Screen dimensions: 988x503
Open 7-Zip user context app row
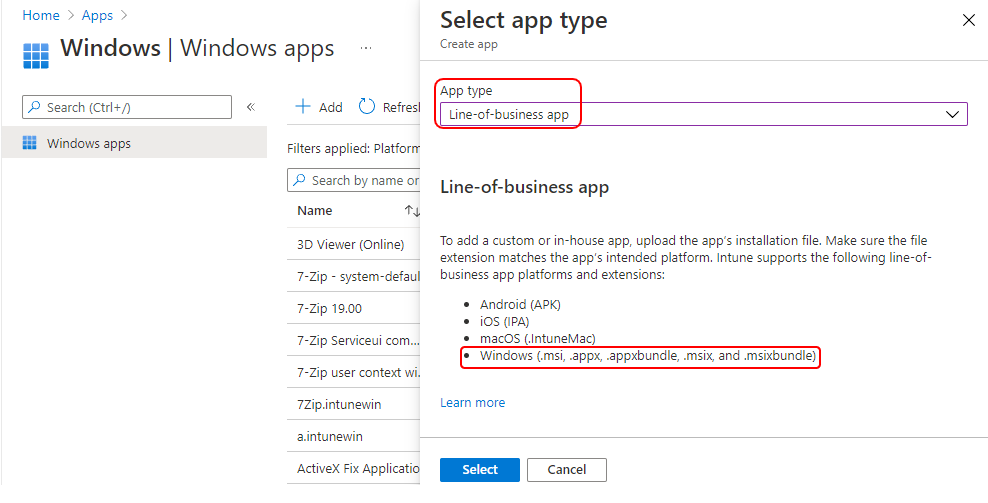point(353,373)
